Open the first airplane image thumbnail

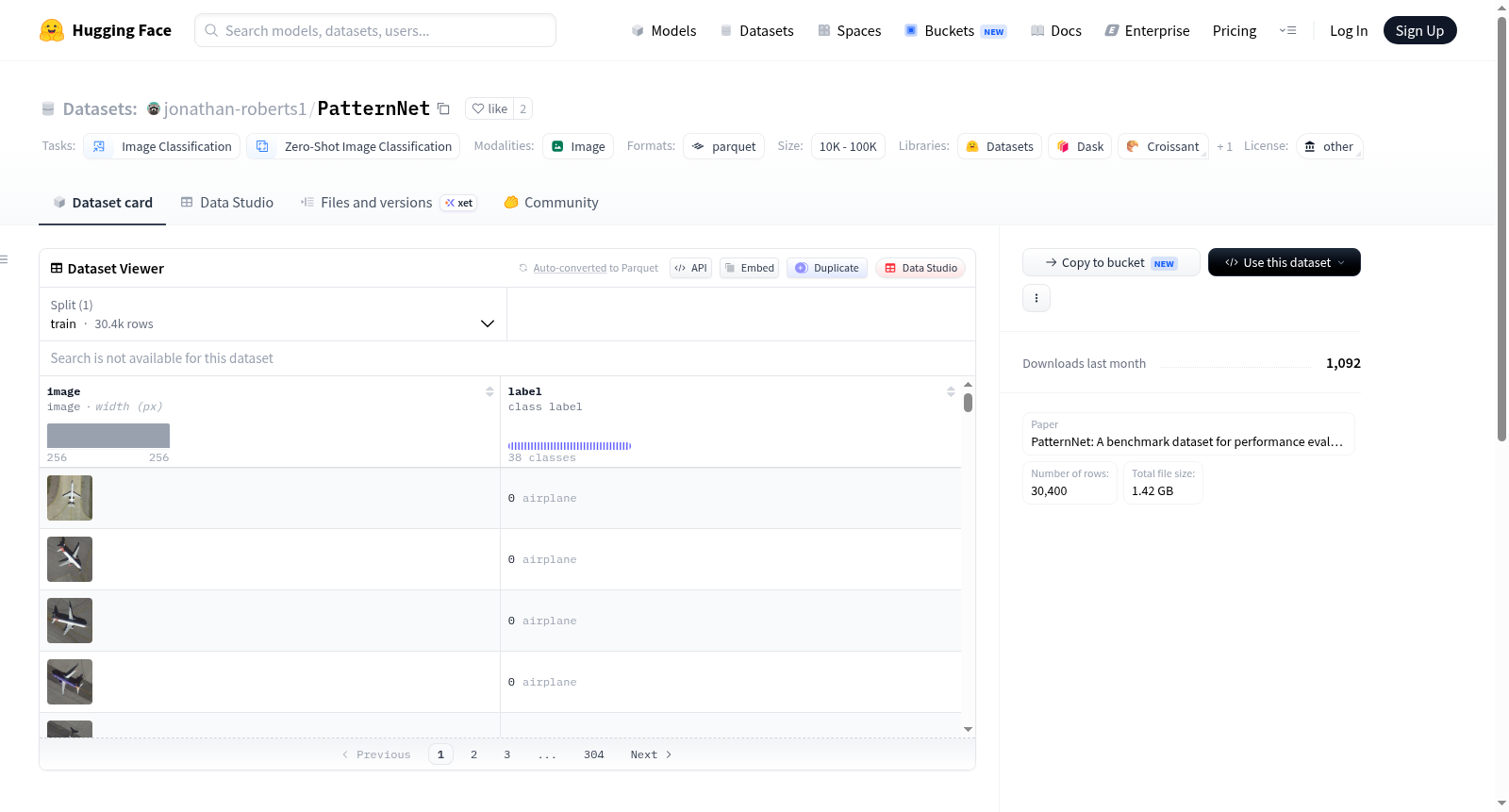tap(70, 498)
